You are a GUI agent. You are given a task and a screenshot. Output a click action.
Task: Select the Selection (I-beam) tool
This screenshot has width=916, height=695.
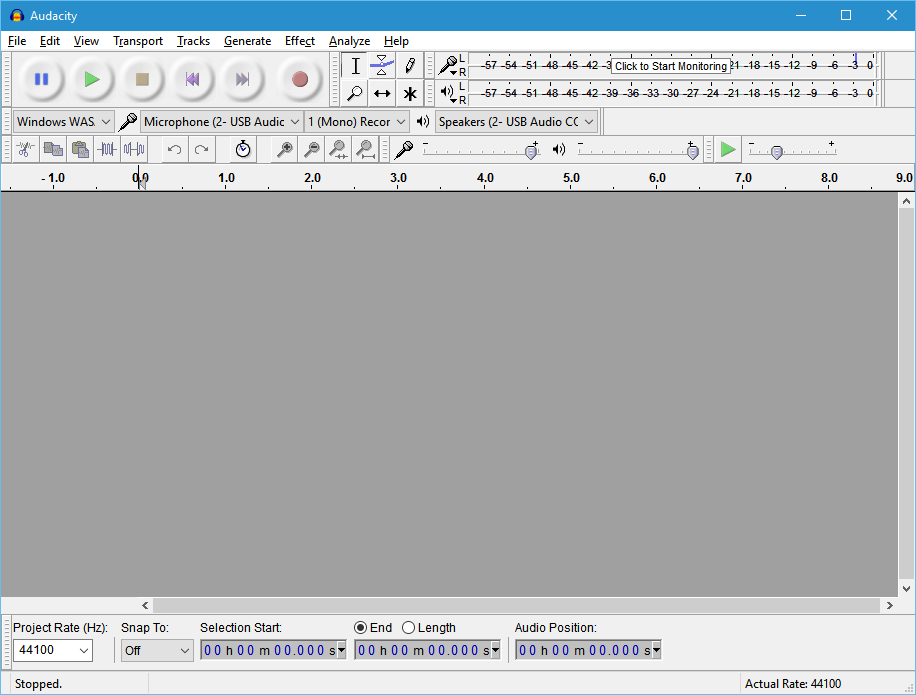pos(355,65)
